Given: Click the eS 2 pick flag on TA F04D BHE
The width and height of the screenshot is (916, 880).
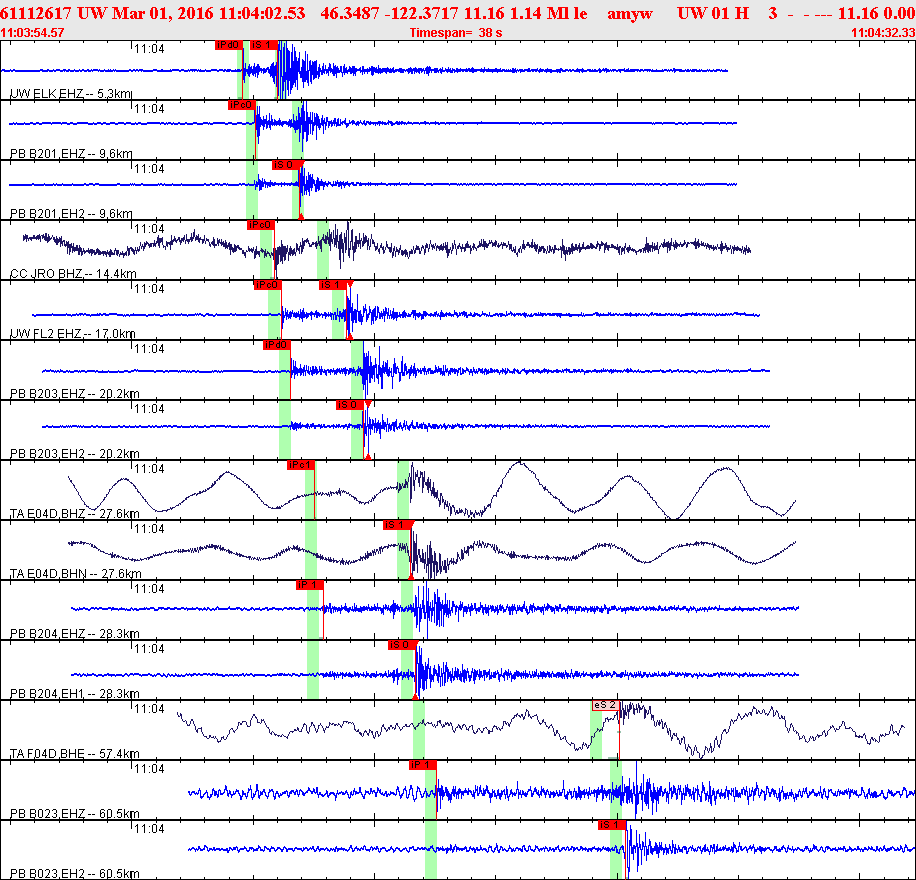Looking at the screenshot, I should point(606,705).
